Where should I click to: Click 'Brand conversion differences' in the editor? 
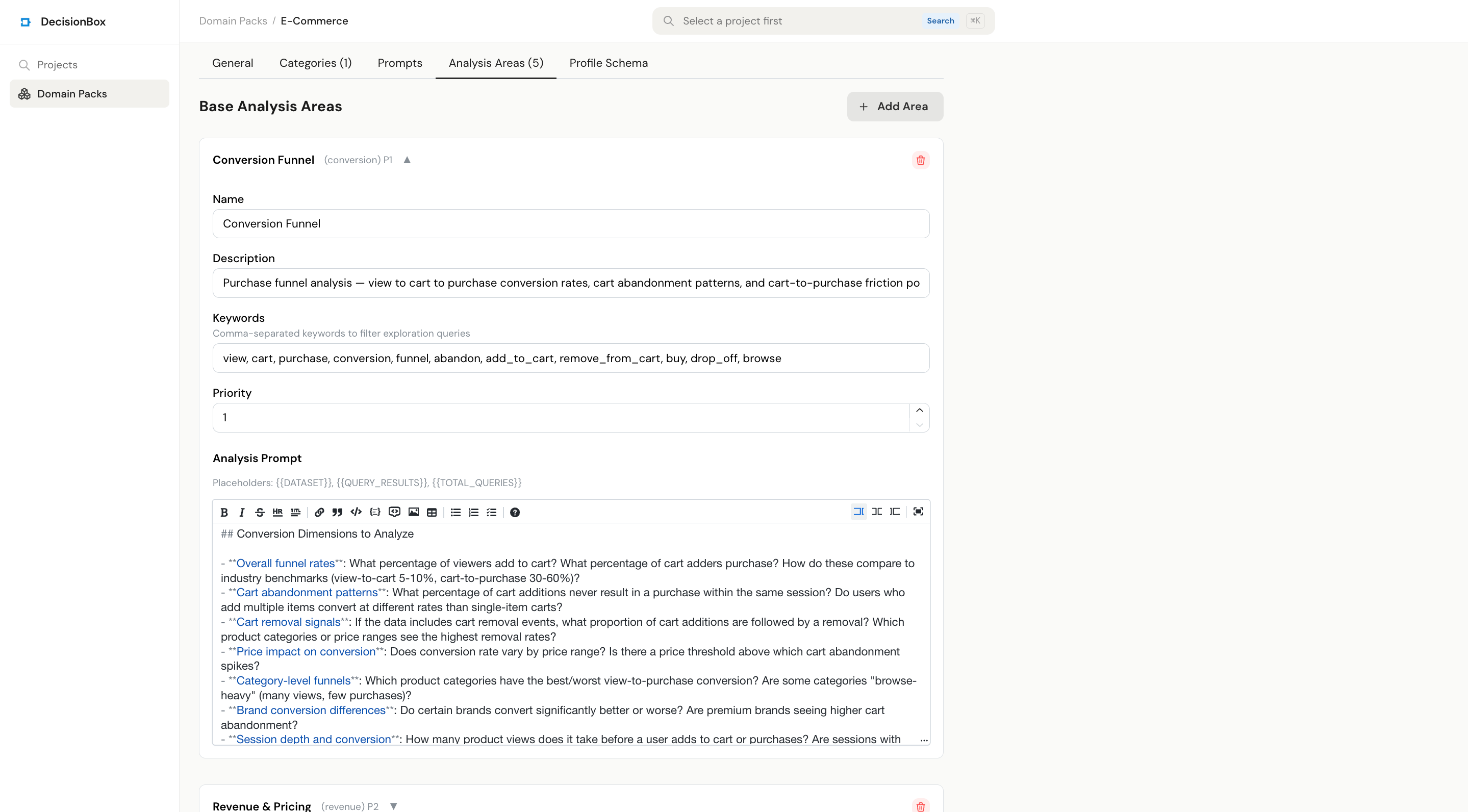pos(311,711)
